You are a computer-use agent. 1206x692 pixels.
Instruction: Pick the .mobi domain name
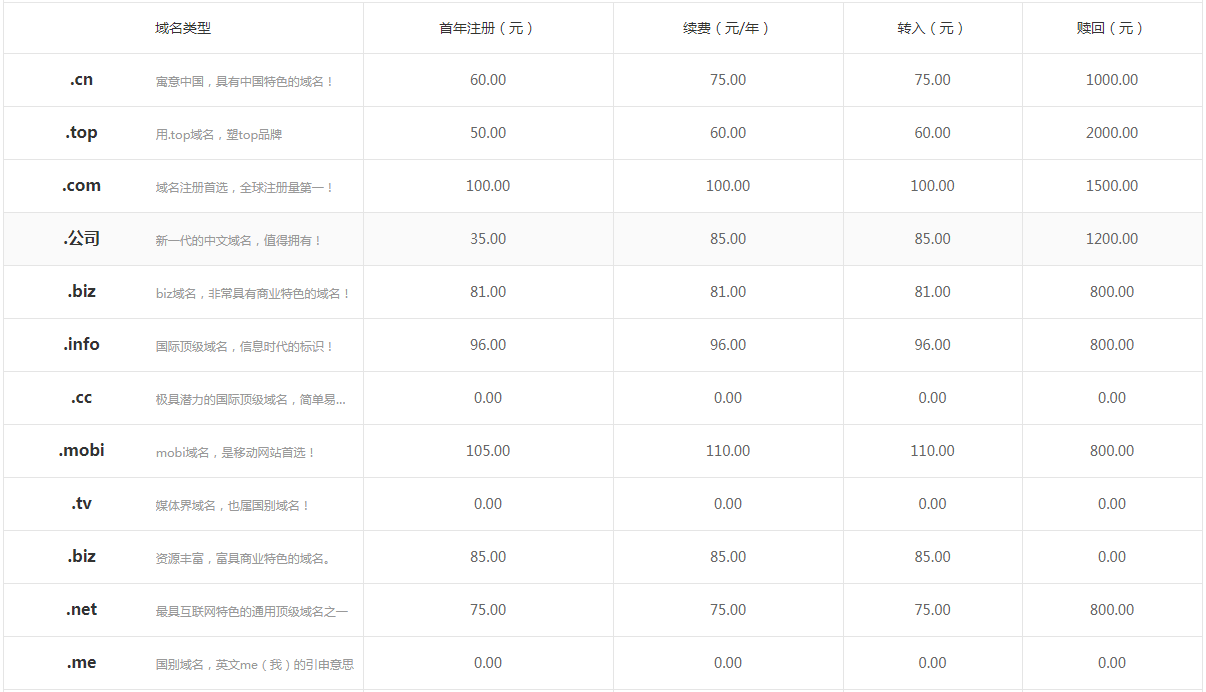(x=82, y=451)
